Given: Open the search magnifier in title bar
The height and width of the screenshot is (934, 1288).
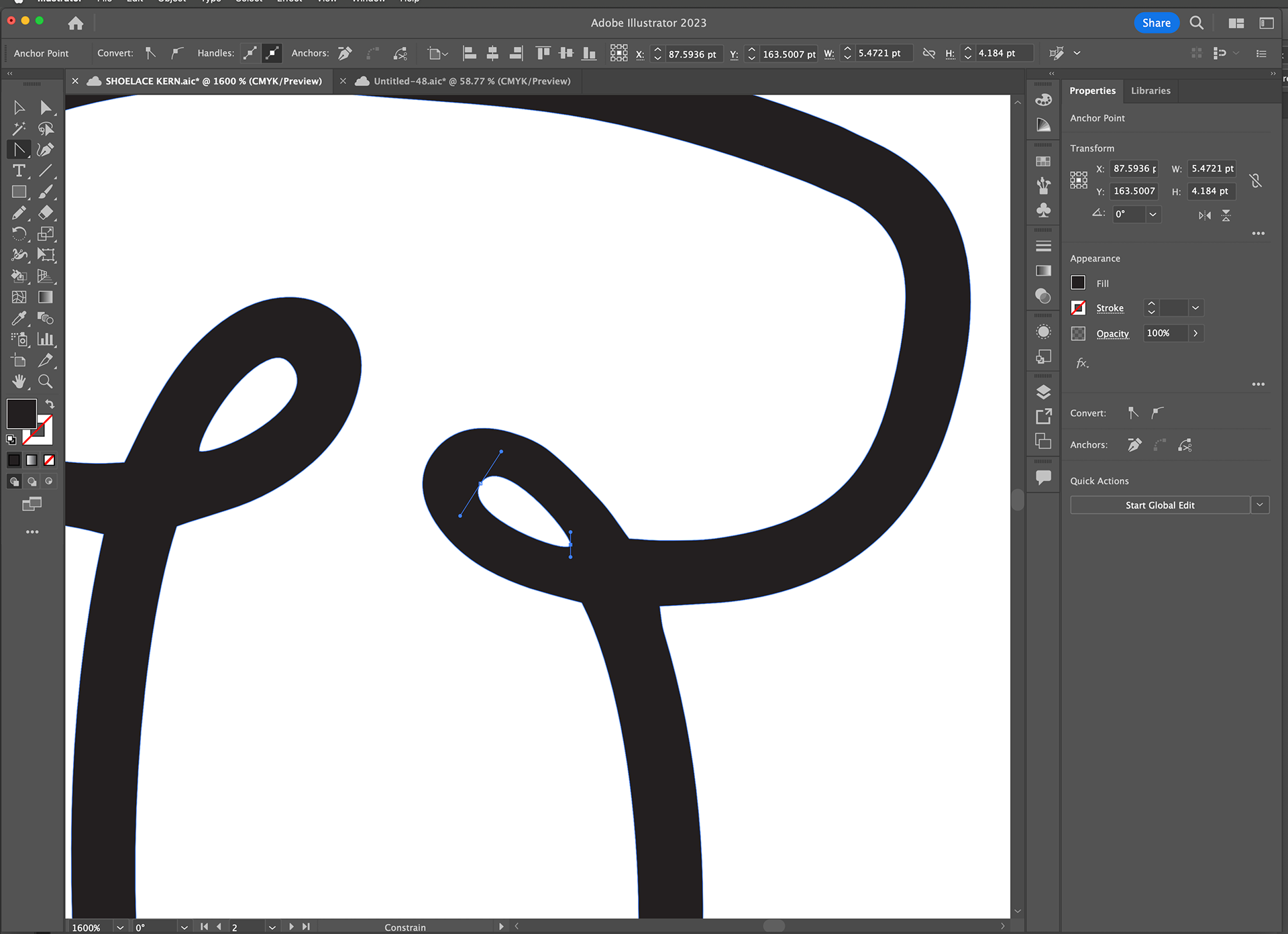Looking at the screenshot, I should click(1196, 23).
